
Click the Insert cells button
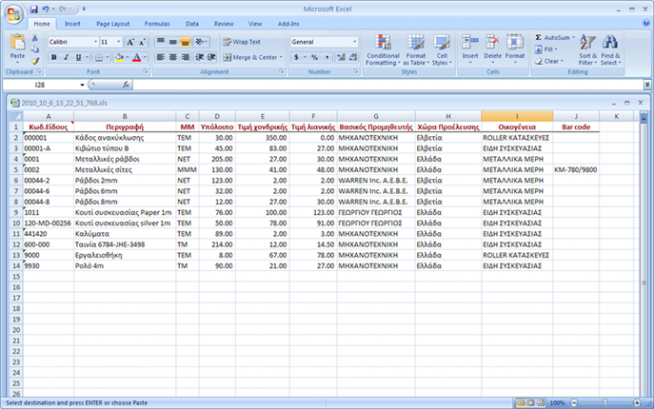(x=470, y=49)
